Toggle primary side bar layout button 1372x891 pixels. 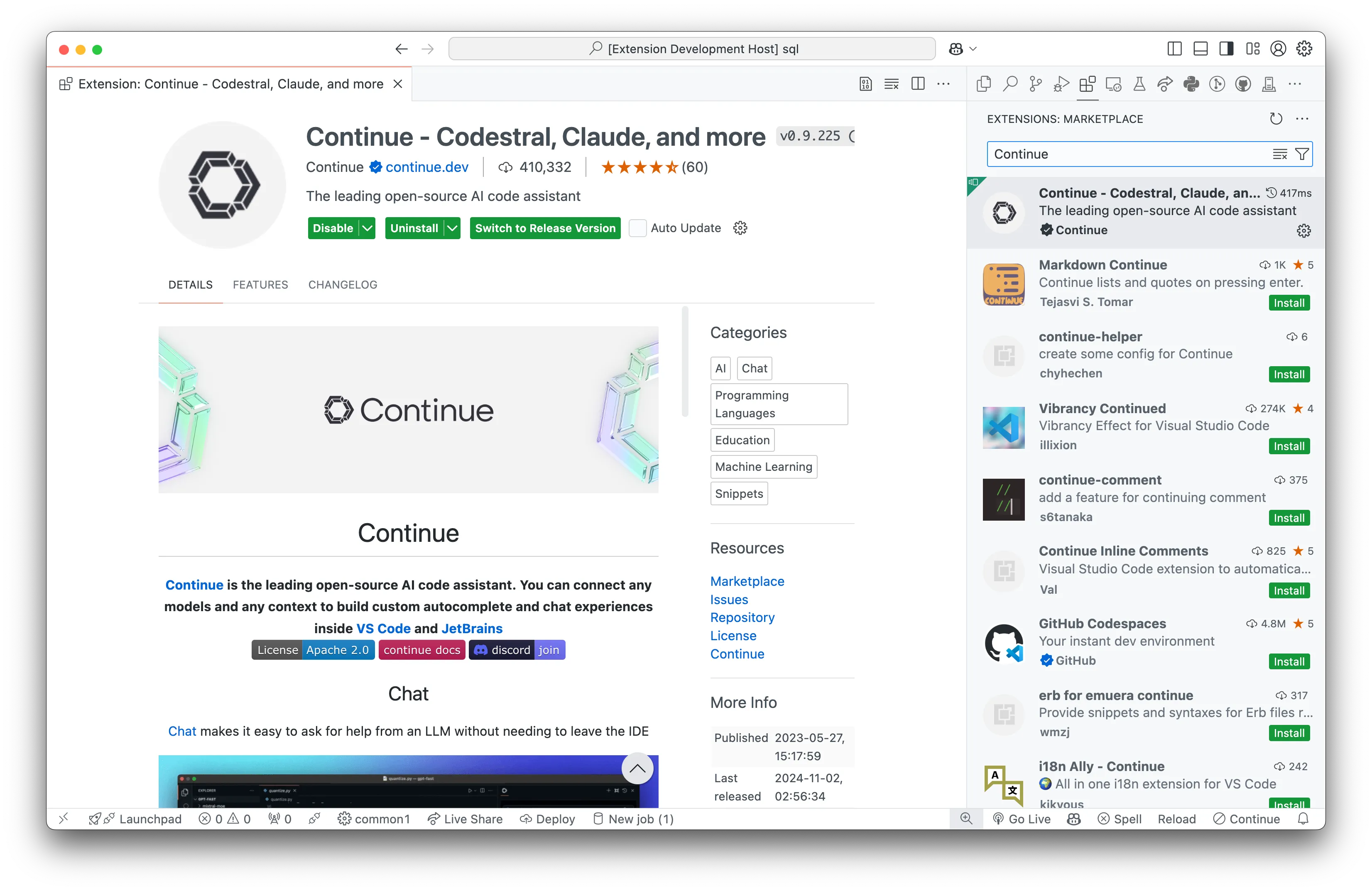1174,49
